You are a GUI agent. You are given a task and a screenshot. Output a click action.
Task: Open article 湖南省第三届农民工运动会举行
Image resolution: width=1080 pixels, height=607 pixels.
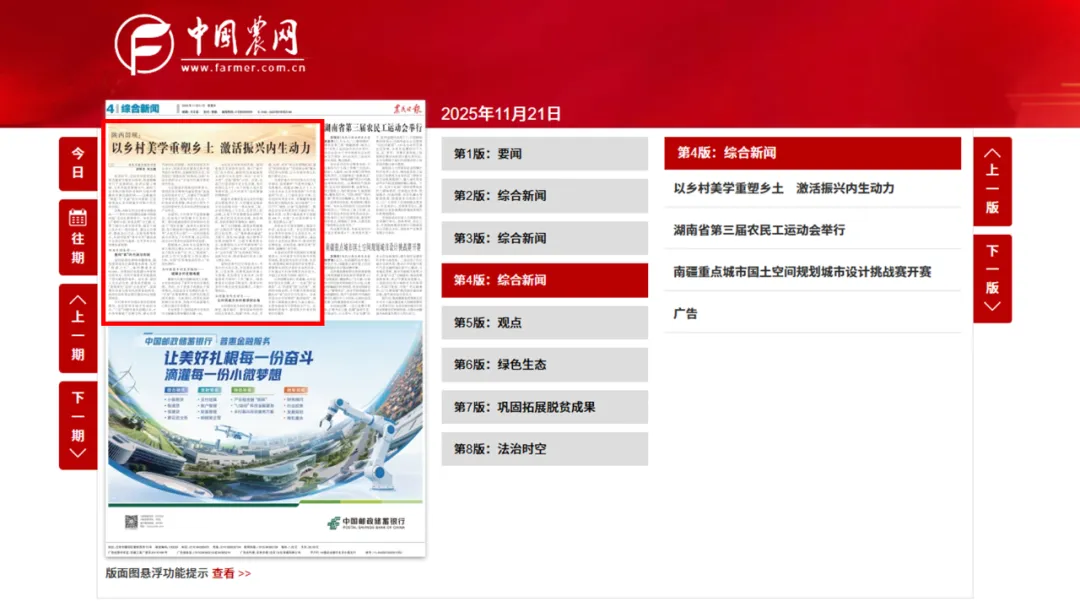759,230
